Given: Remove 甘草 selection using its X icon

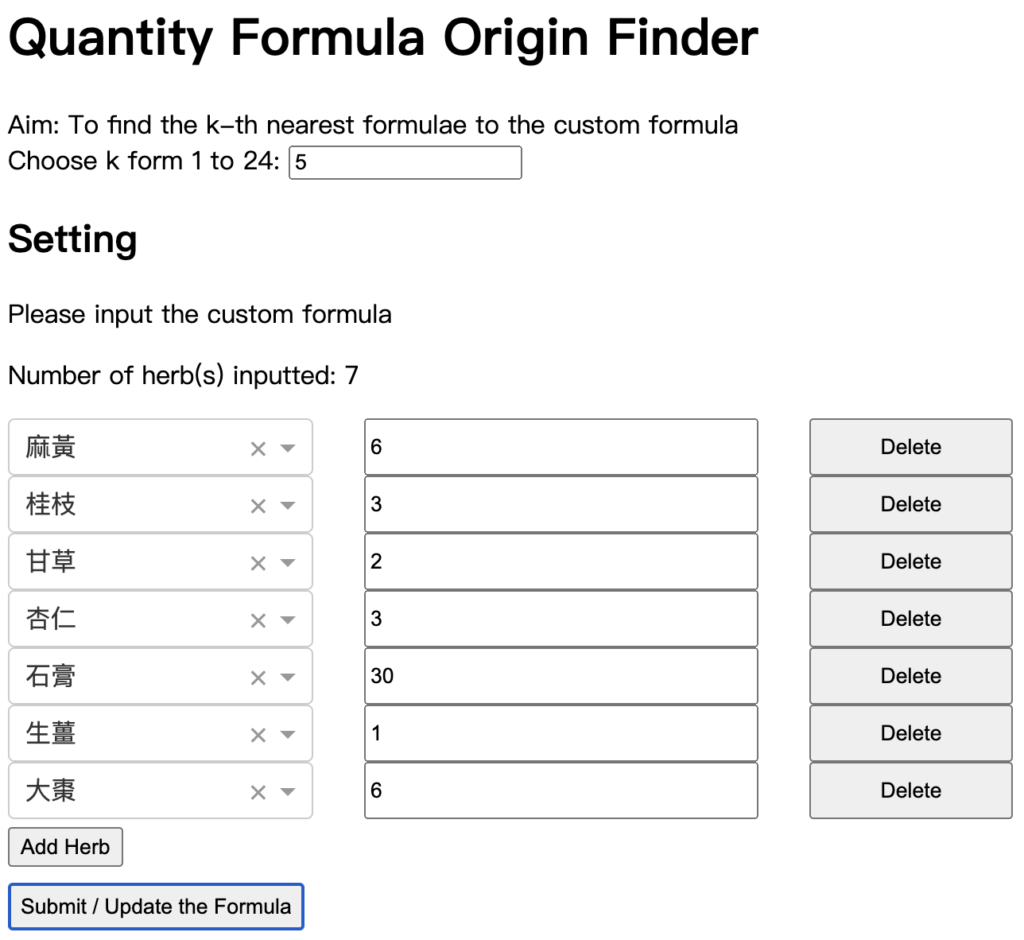Looking at the screenshot, I should click(258, 563).
